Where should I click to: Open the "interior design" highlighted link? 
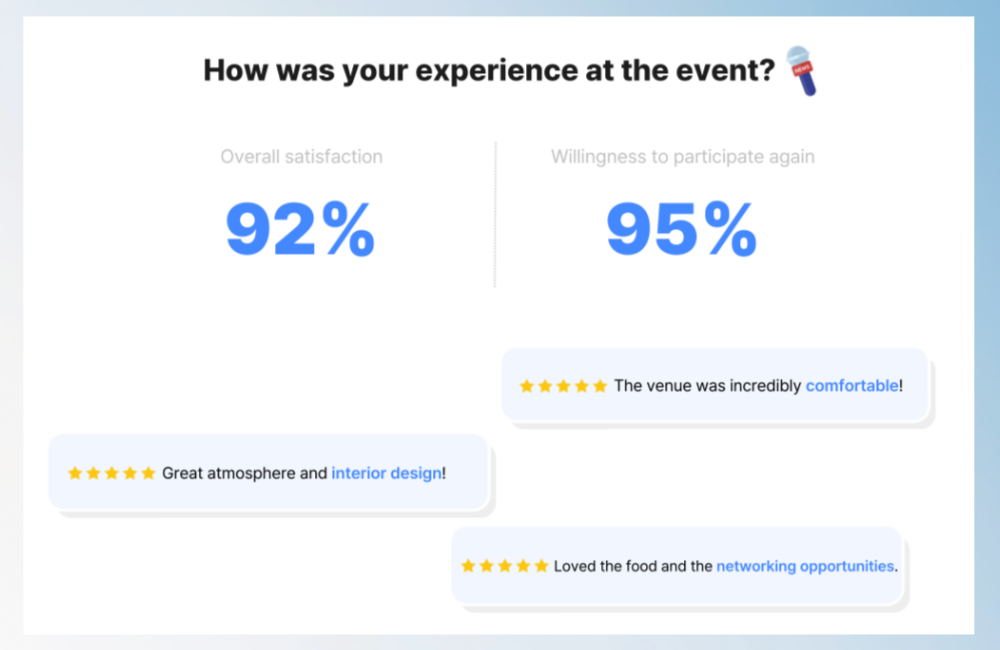(x=386, y=473)
